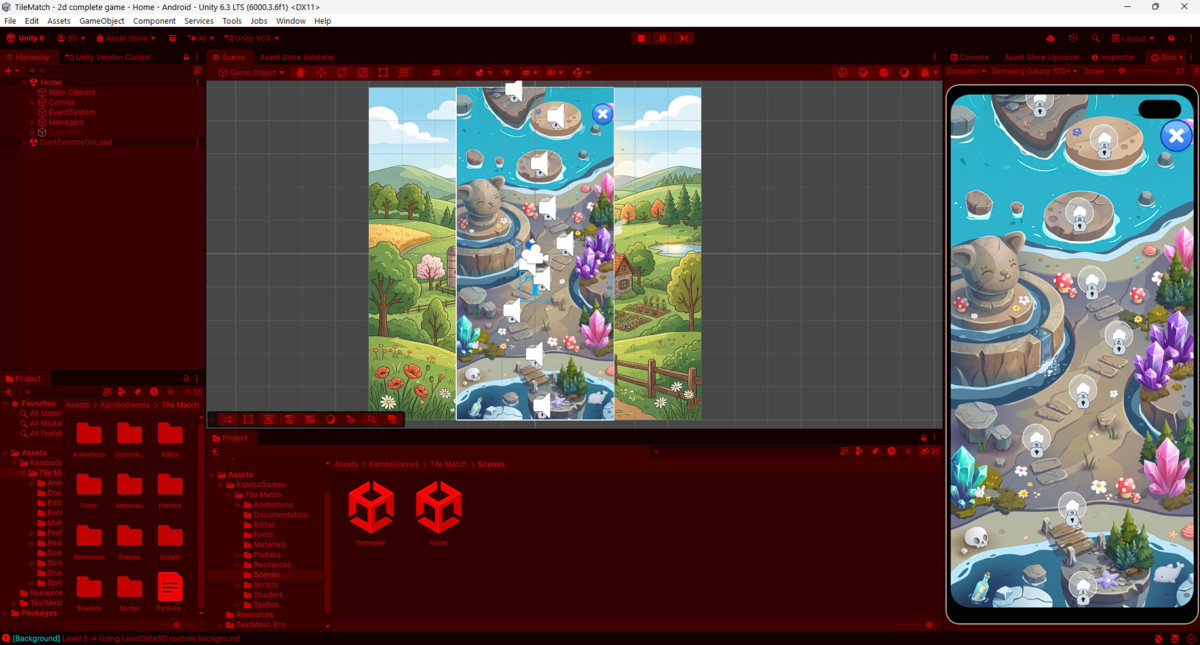Open the File menu
The width and height of the screenshot is (1200, 645).
click(x=10, y=21)
